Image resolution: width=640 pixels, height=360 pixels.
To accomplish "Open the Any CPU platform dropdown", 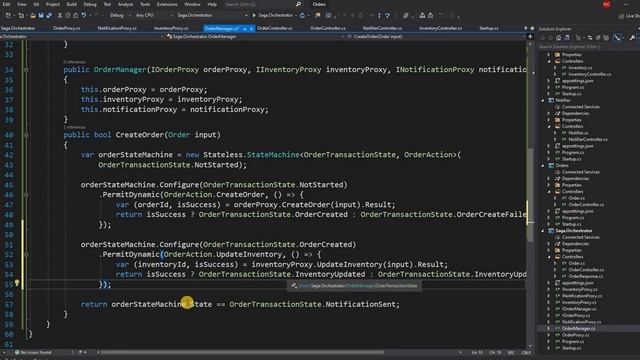I will point(154,16).
